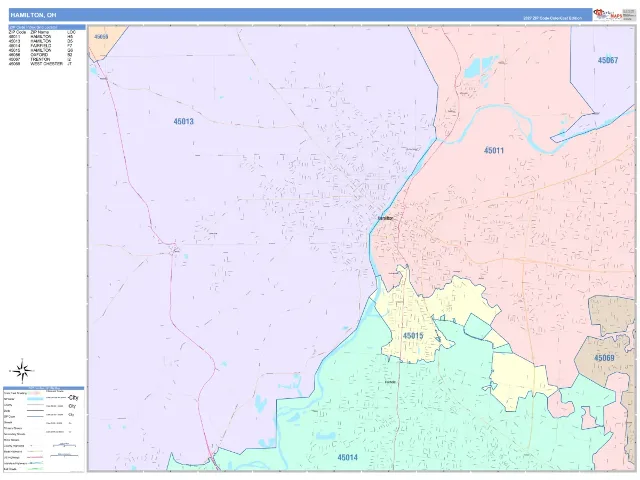The height and width of the screenshot is (480, 640).
Task: Click the publisher logo in the title bar
Action: click(x=609, y=14)
